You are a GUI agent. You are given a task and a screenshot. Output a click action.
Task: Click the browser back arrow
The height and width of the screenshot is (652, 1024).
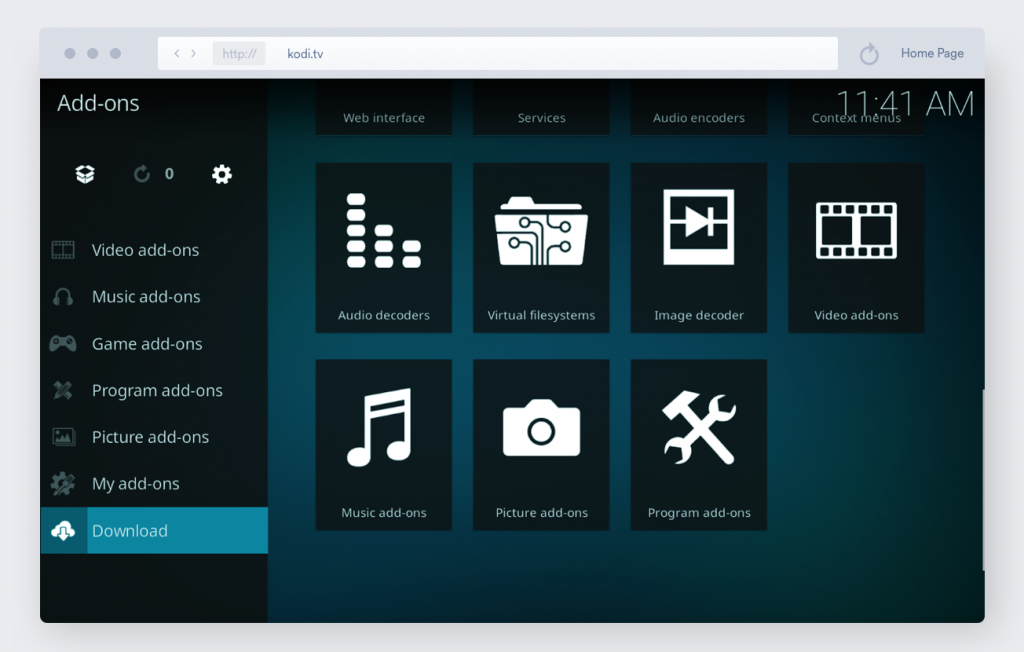[x=176, y=54]
